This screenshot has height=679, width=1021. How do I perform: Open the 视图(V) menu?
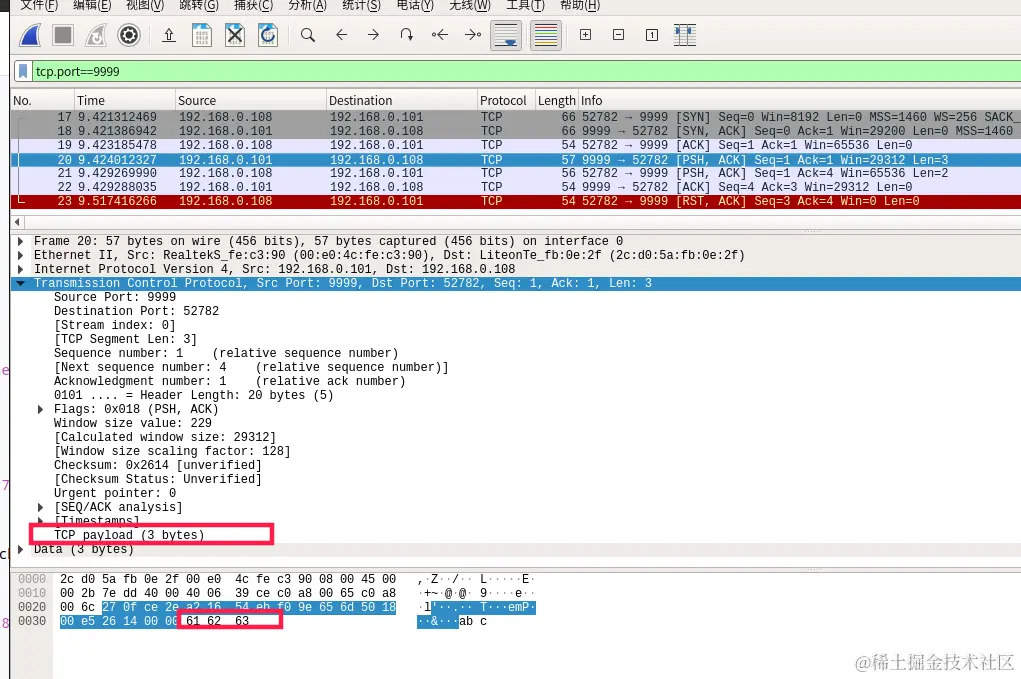tap(145, 5)
